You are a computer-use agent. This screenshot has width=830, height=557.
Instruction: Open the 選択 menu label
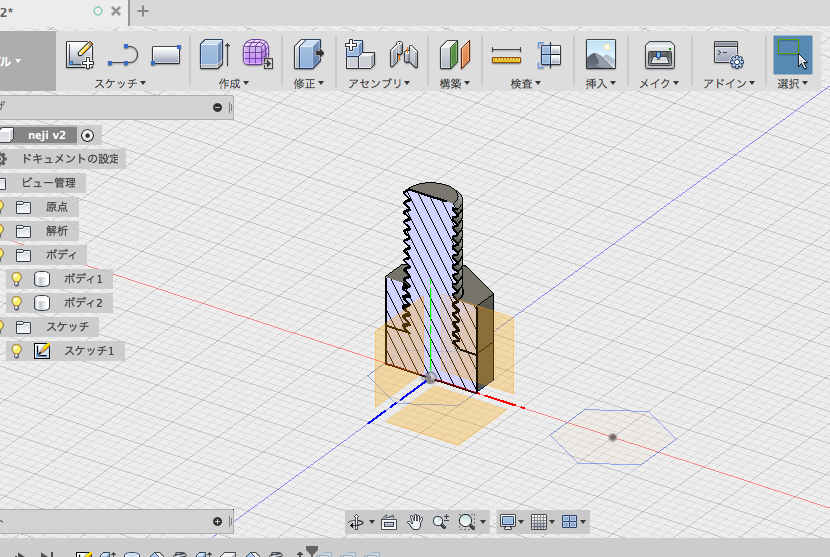coord(792,84)
